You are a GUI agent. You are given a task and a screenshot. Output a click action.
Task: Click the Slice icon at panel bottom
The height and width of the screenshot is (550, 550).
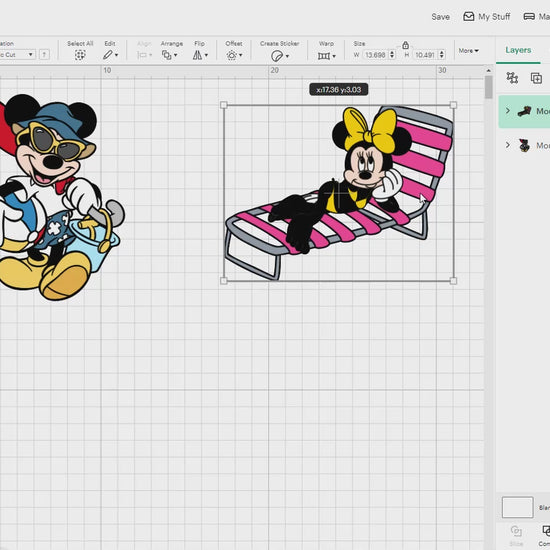tap(516, 531)
